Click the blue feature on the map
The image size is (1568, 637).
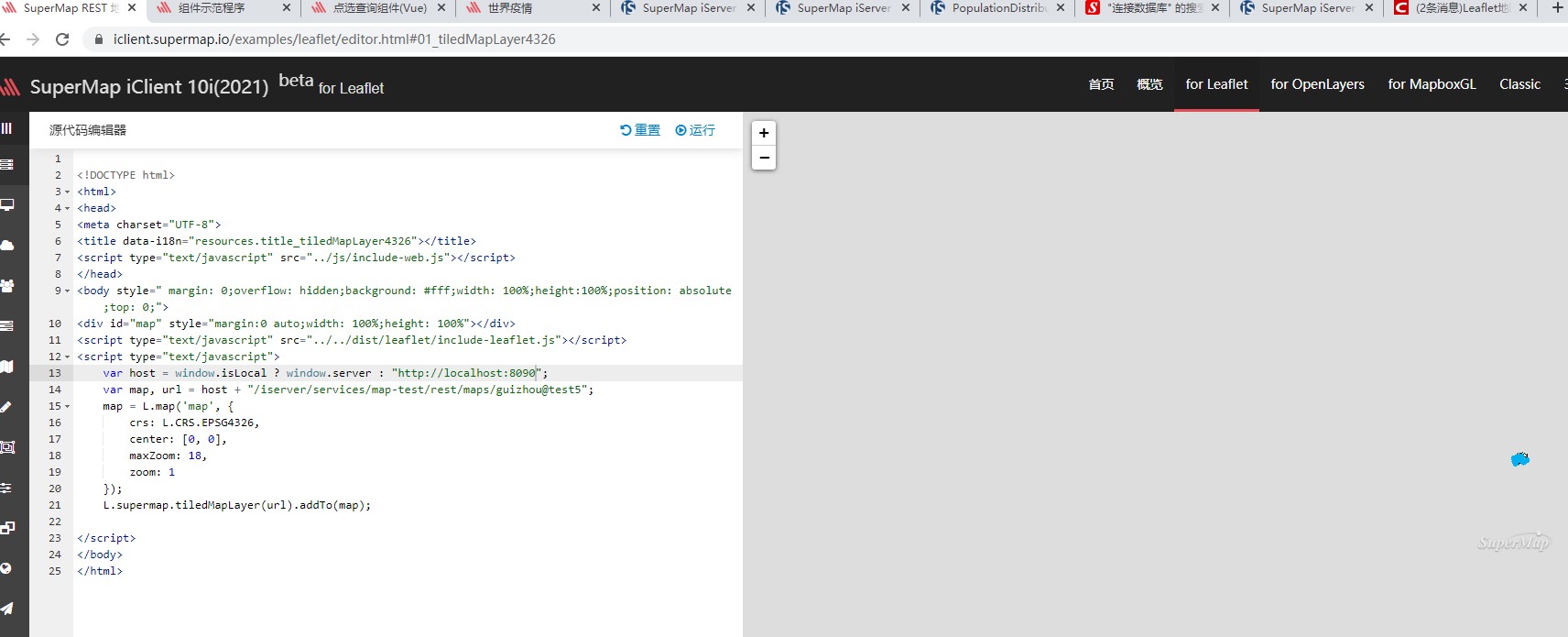(x=1520, y=459)
